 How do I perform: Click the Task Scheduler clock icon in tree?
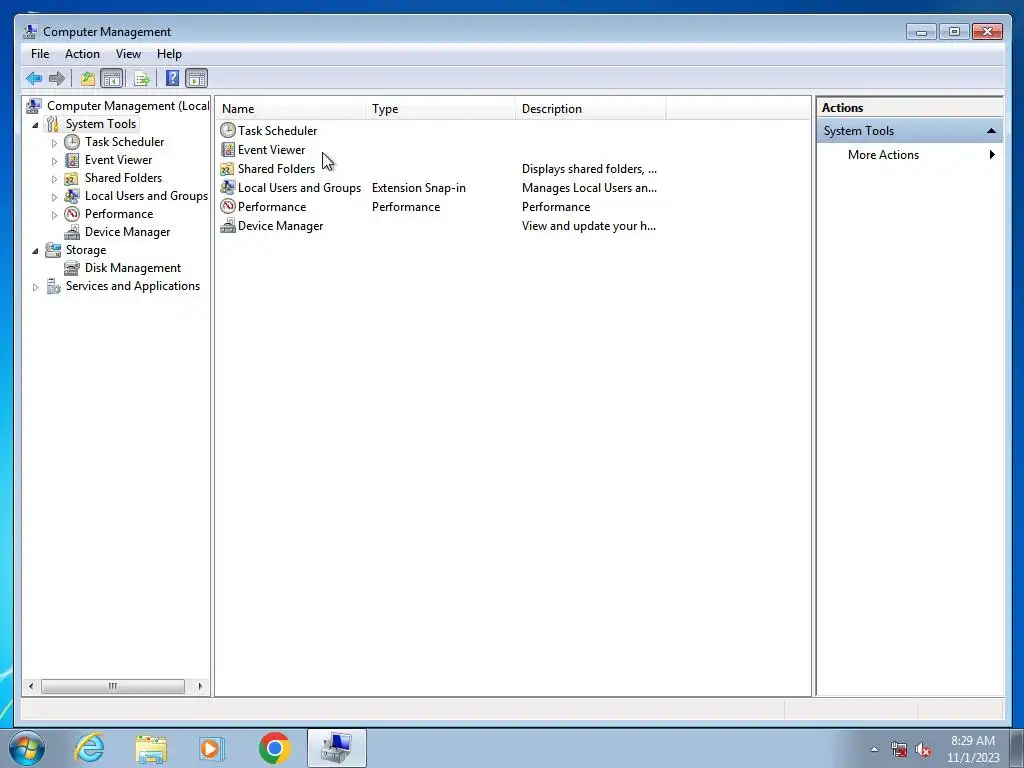72,142
